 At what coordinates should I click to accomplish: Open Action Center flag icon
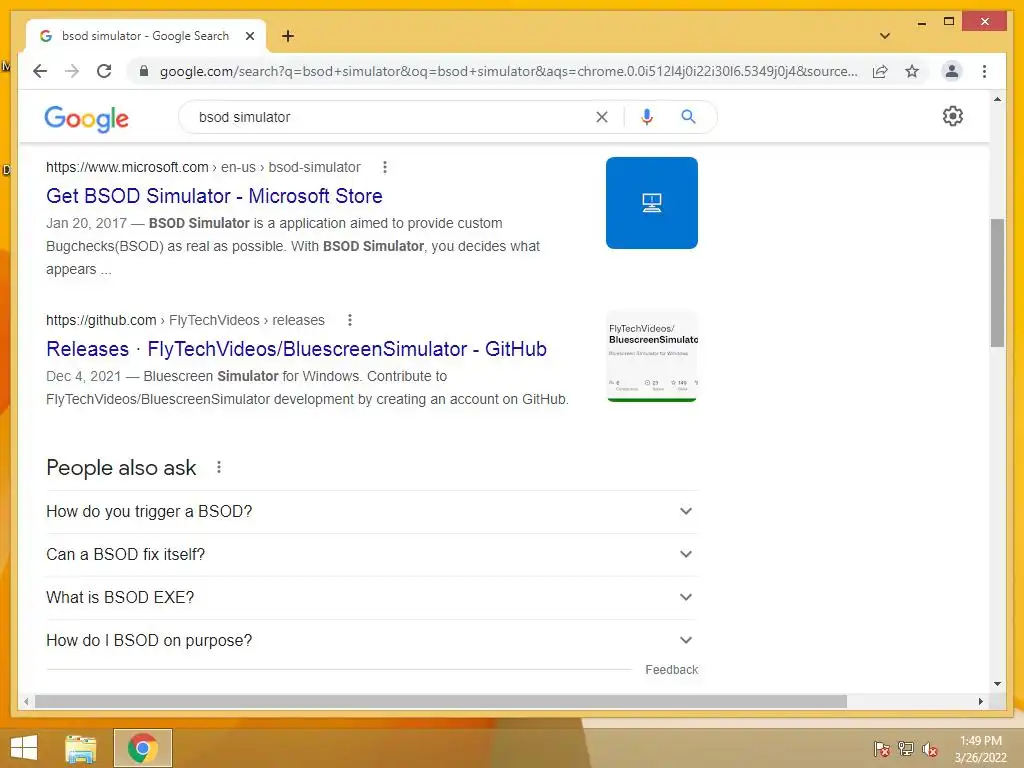pyautogui.click(x=881, y=749)
